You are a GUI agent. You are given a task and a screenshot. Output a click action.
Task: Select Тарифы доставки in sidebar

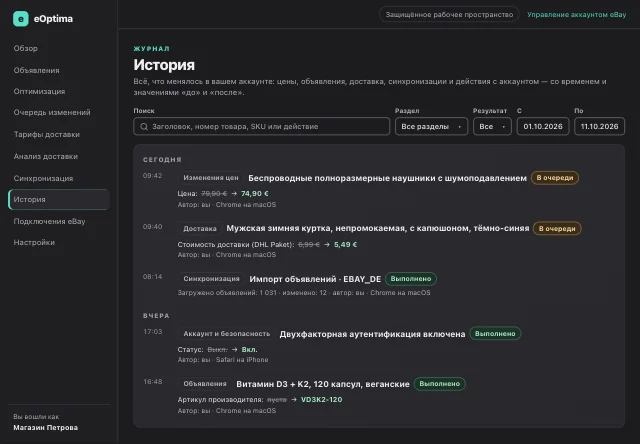(47, 134)
